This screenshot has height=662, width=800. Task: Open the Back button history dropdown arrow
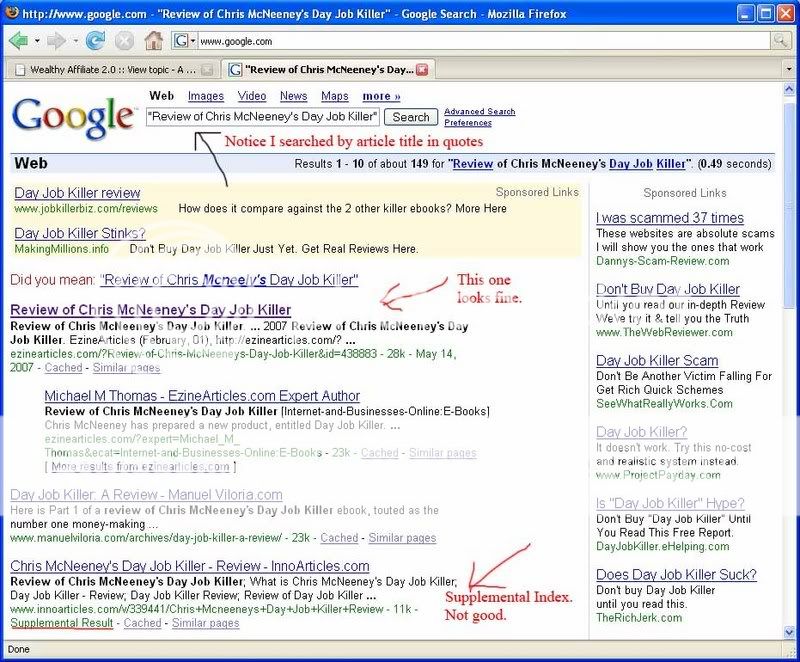pyautogui.click(x=37, y=41)
